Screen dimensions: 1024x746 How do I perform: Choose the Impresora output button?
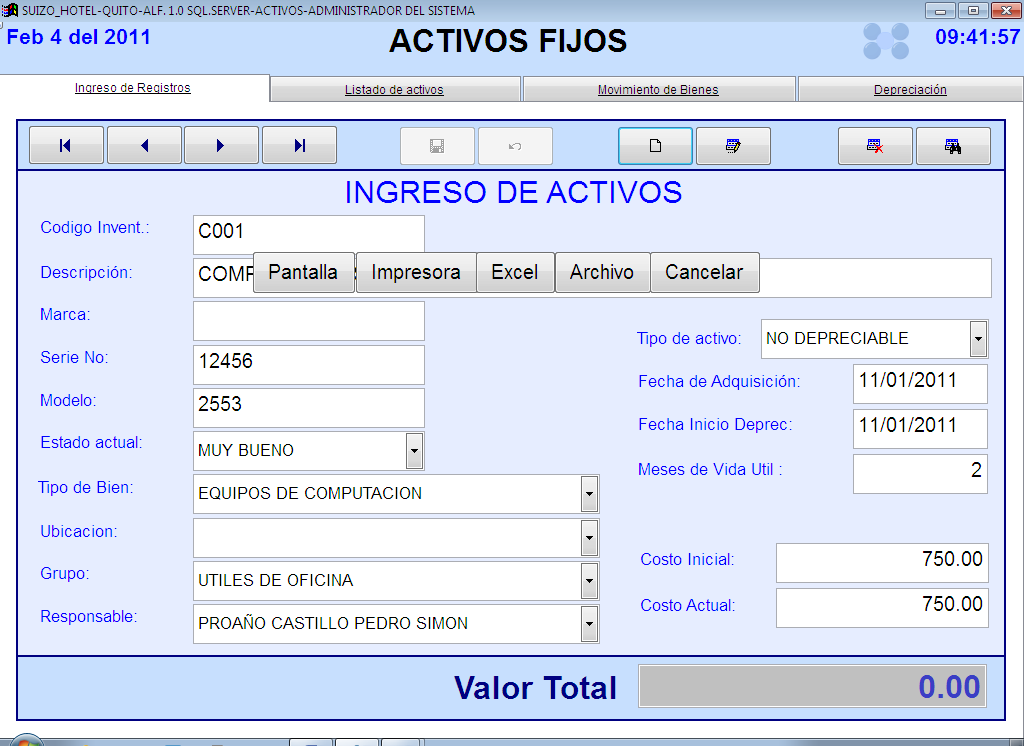[x=416, y=273]
